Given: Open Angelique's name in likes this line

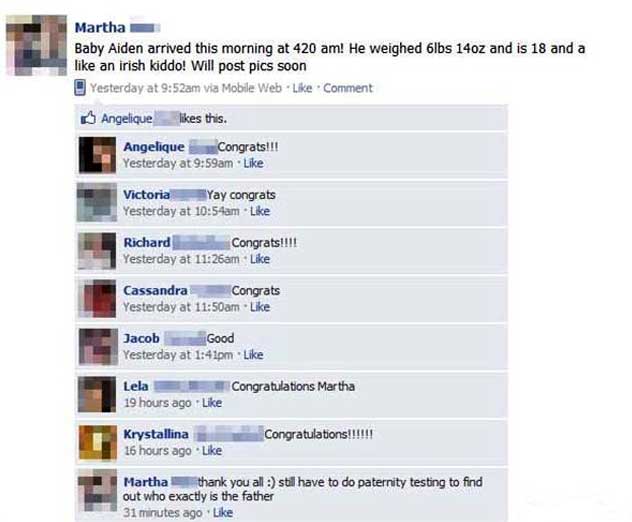Looking at the screenshot, I should pos(127,119).
